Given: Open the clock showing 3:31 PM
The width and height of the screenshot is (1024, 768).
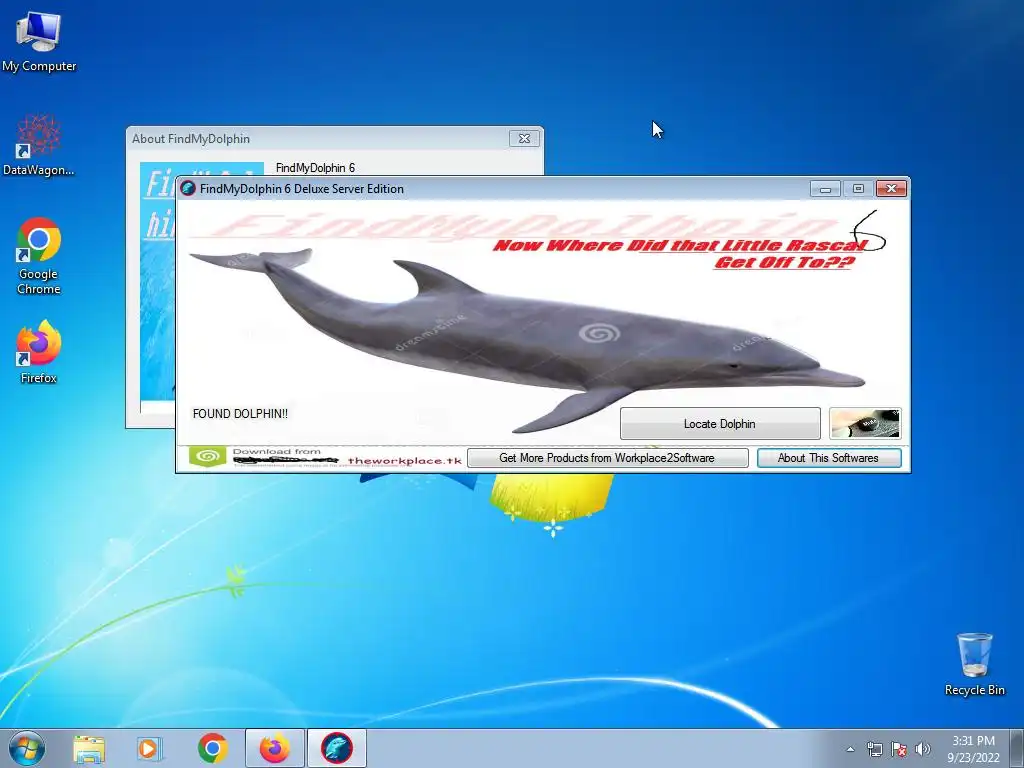Looking at the screenshot, I should tap(973, 749).
